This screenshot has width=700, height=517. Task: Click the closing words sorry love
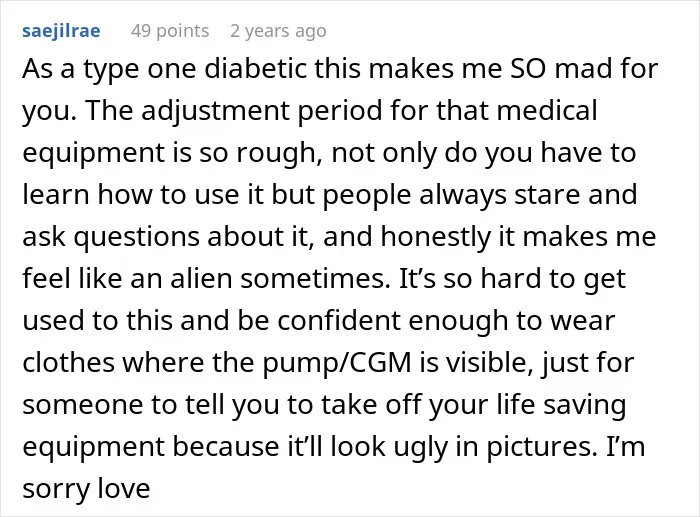86,489
